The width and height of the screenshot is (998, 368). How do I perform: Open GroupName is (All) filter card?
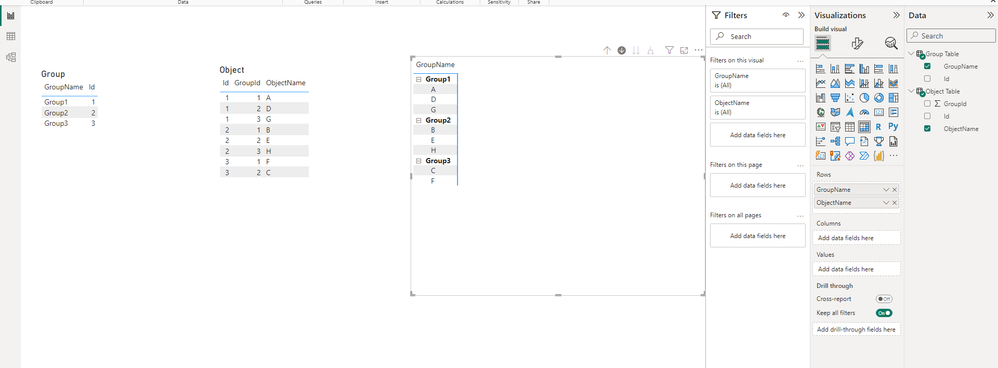coord(757,80)
